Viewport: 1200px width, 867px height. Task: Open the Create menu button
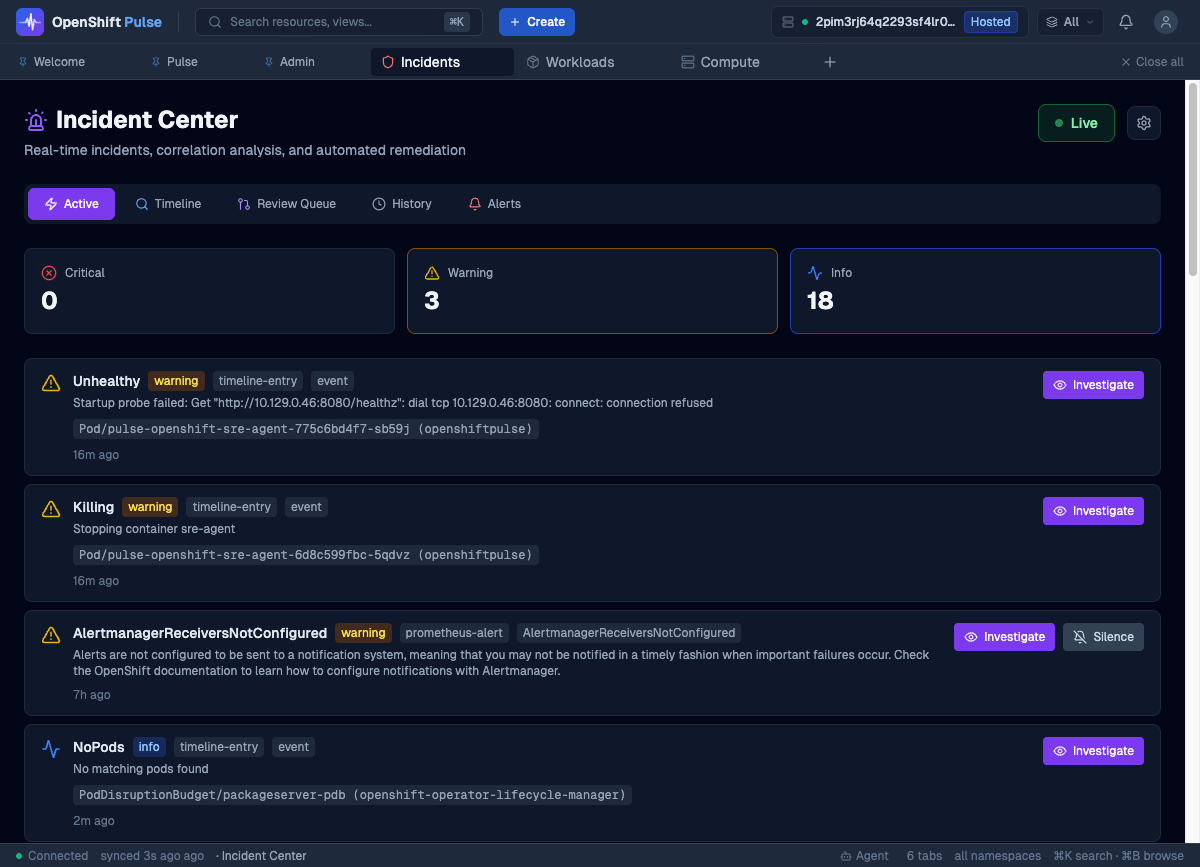(537, 22)
